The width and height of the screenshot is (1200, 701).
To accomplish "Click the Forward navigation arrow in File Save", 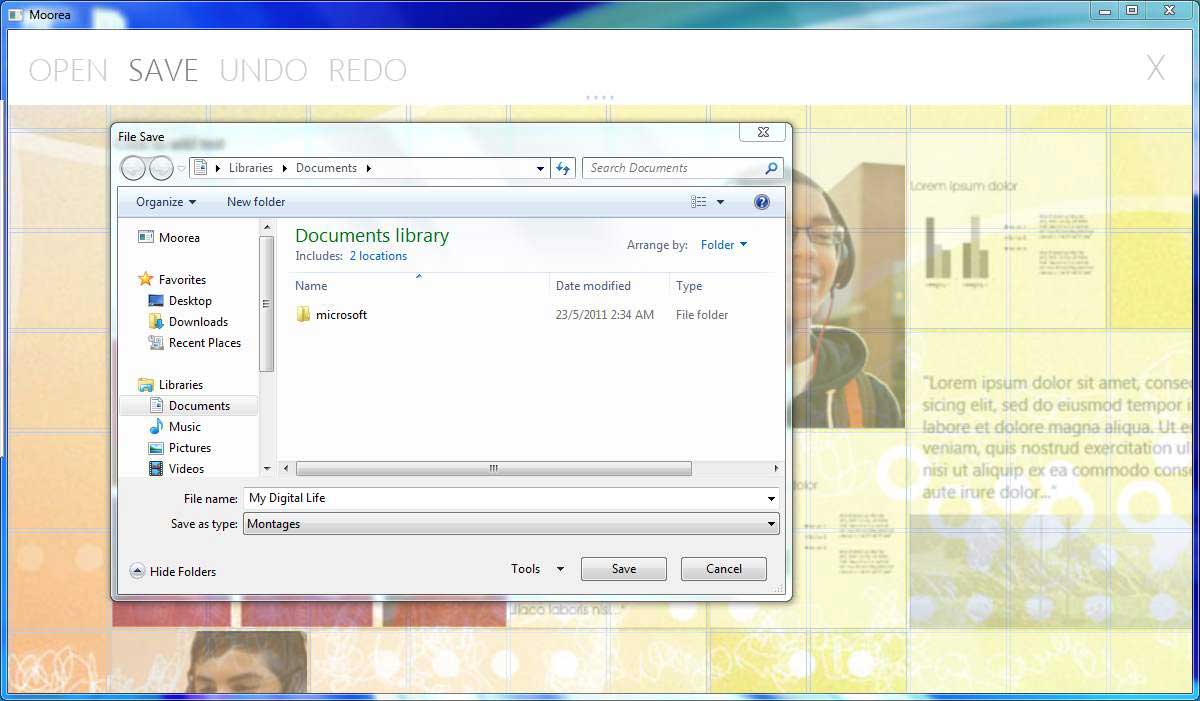I will [161, 168].
